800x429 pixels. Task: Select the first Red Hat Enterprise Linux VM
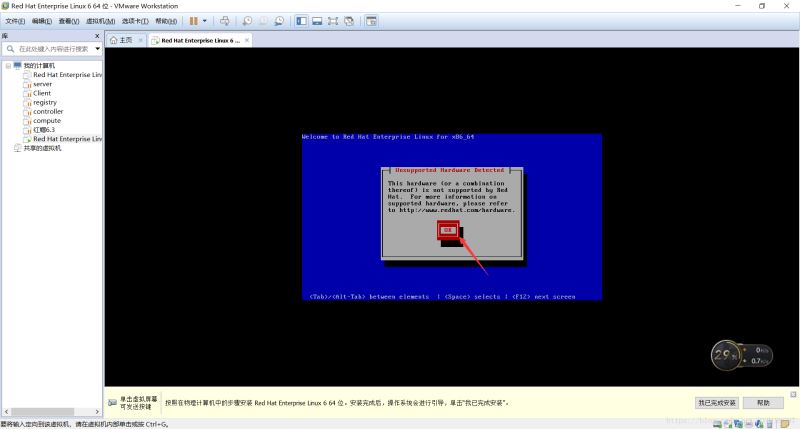(x=67, y=74)
